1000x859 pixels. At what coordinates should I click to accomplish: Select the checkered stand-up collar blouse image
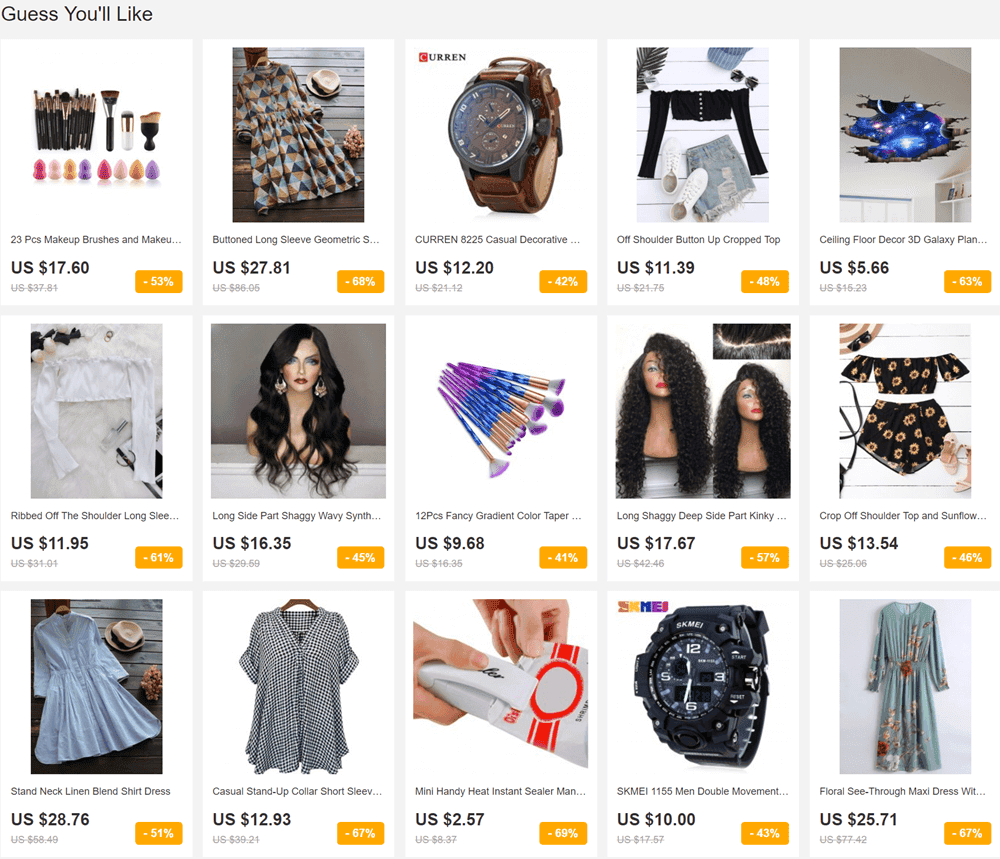point(298,686)
